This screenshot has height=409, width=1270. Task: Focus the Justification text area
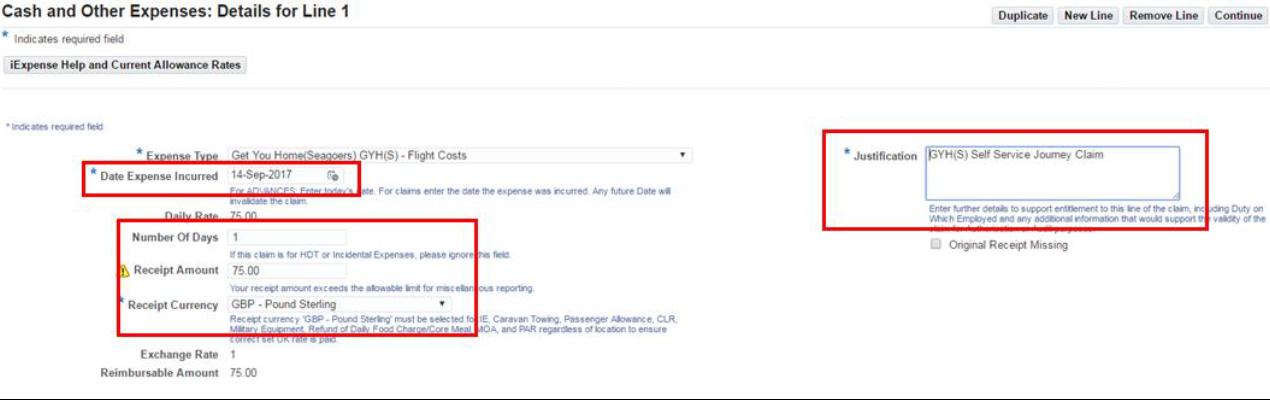click(x=1050, y=173)
